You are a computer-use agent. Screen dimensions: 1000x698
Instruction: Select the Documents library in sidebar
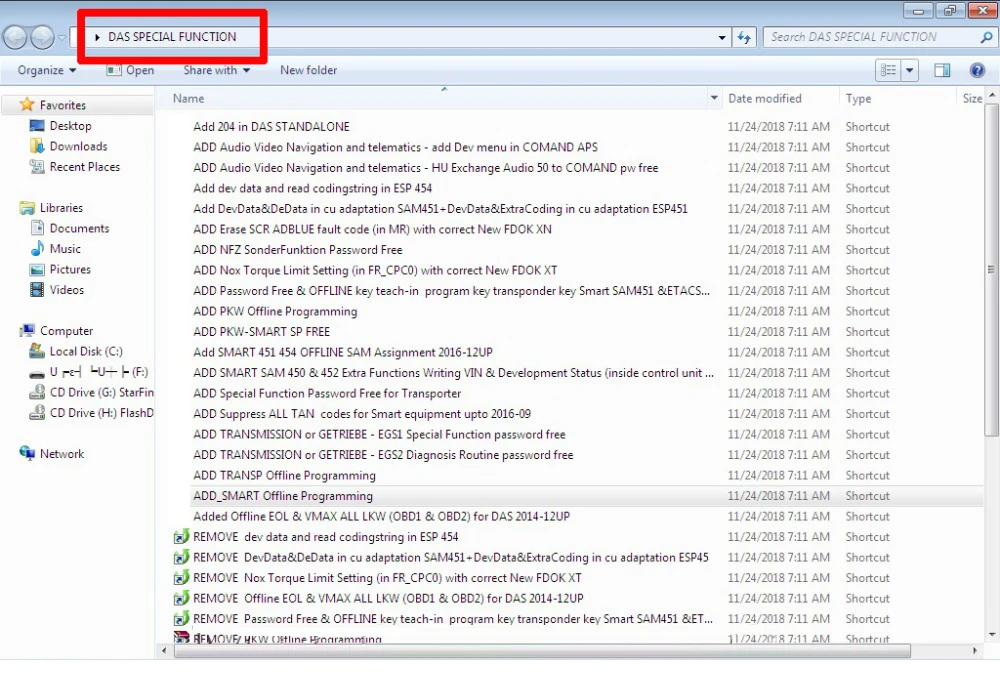tap(79, 228)
